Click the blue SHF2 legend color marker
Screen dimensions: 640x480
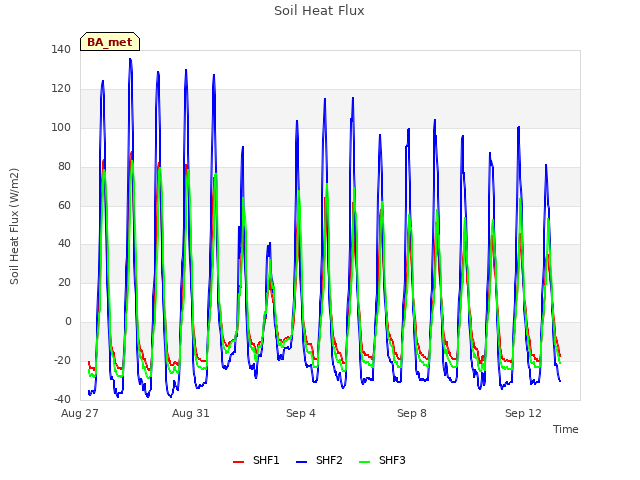pyautogui.click(x=302, y=462)
